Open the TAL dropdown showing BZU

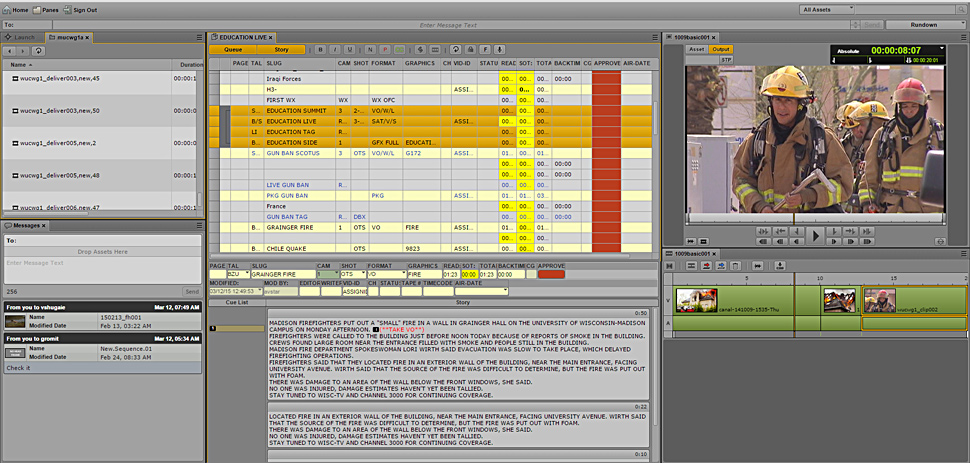click(x=239, y=274)
